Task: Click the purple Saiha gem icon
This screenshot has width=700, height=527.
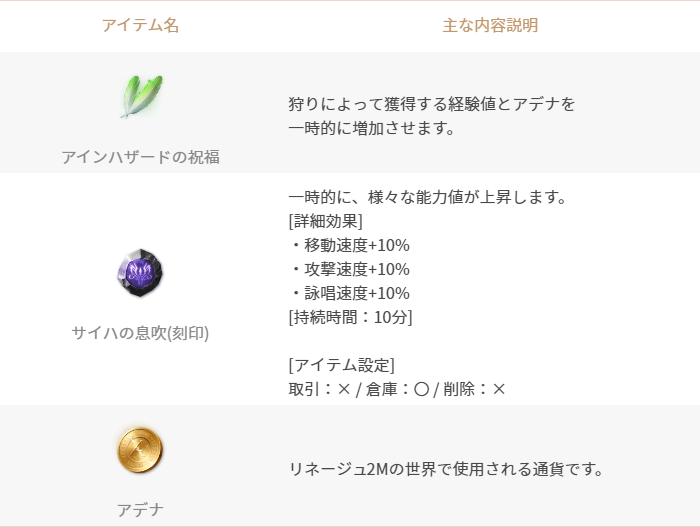Action: click(140, 273)
